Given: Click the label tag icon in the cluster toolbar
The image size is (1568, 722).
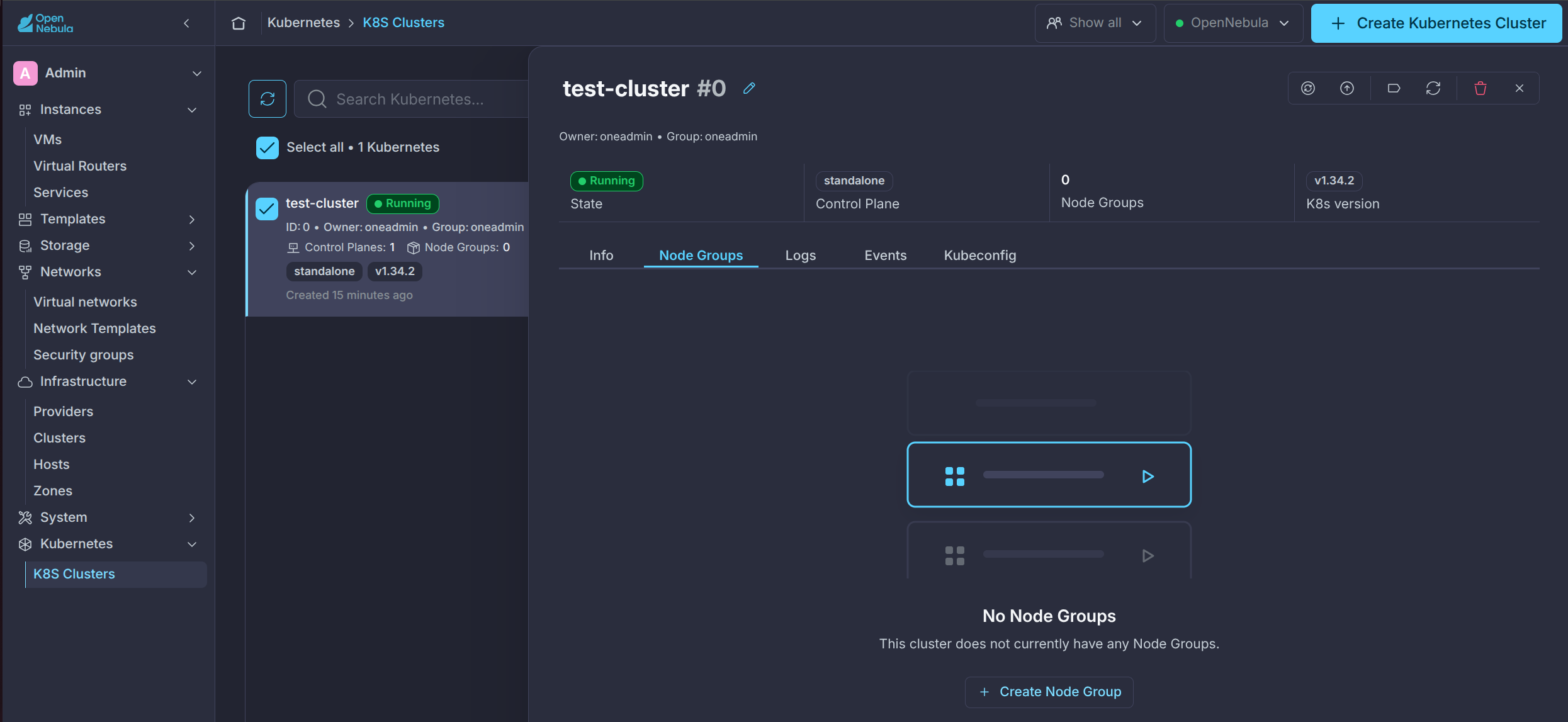Looking at the screenshot, I should point(1394,88).
